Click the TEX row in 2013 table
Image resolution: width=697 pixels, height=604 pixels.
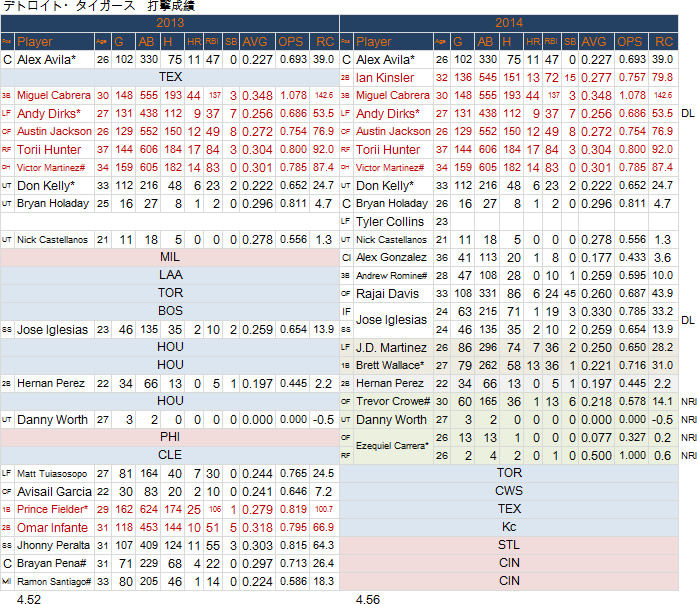tap(170, 77)
